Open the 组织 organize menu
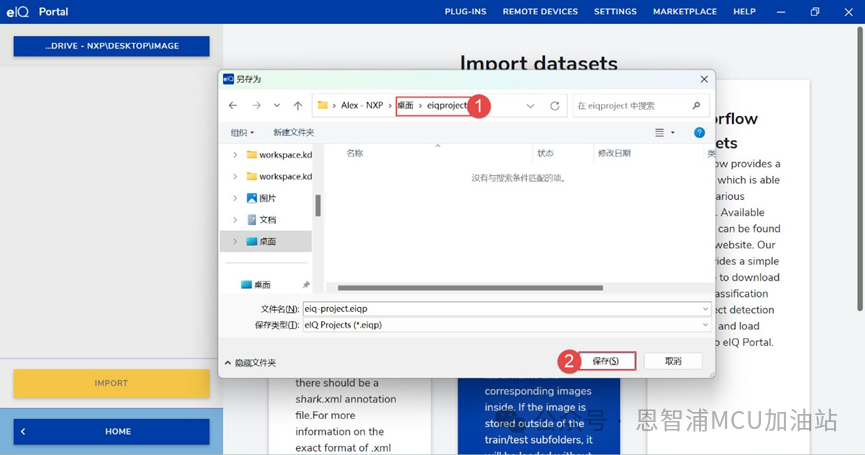865x455 pixels. 242,132
